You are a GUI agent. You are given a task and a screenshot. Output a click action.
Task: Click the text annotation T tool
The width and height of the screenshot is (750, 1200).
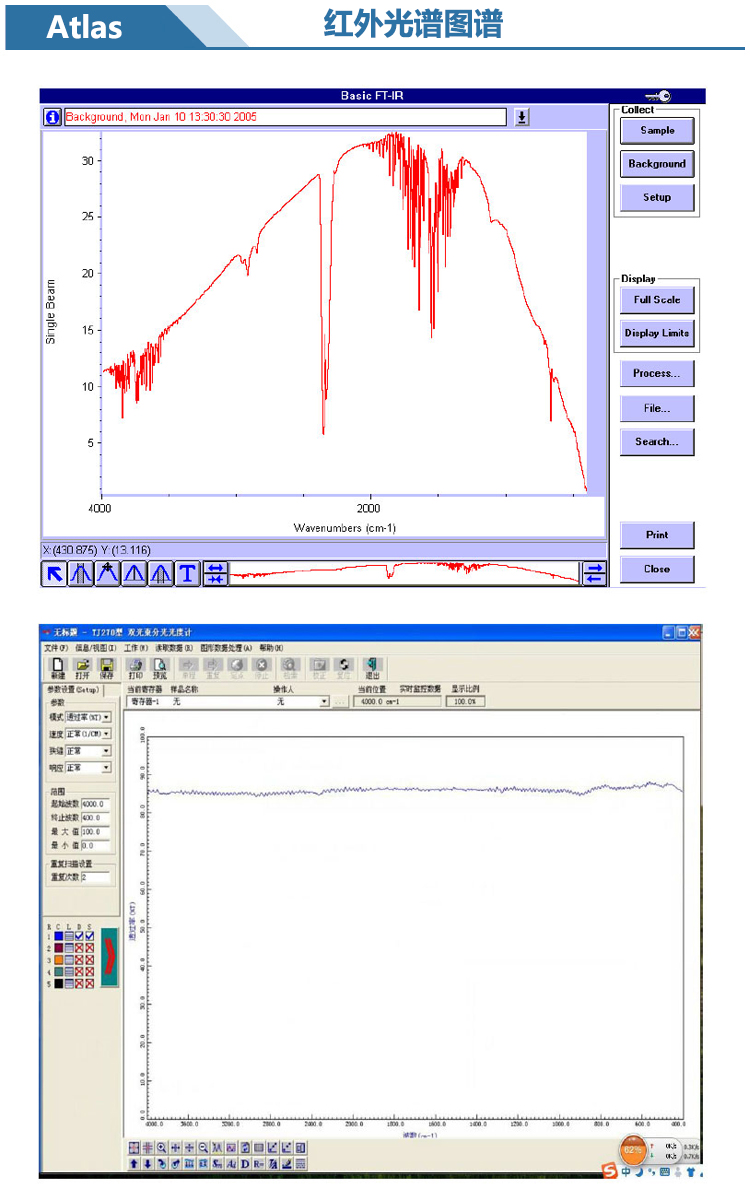tap(187, 573)
